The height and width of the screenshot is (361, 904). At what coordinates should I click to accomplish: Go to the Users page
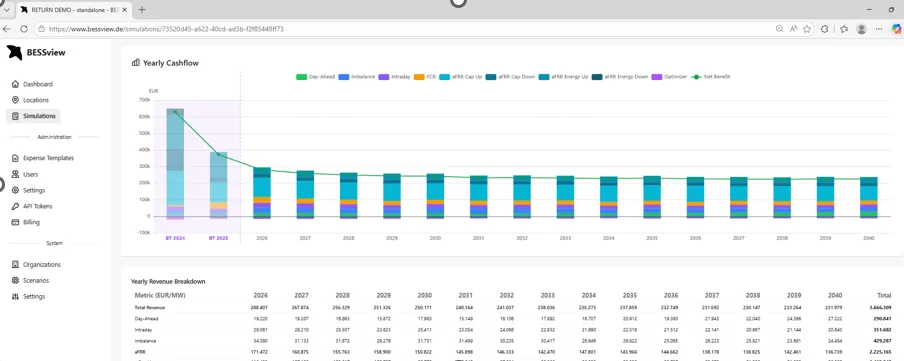pyautogui.click(x=25, y=174)
